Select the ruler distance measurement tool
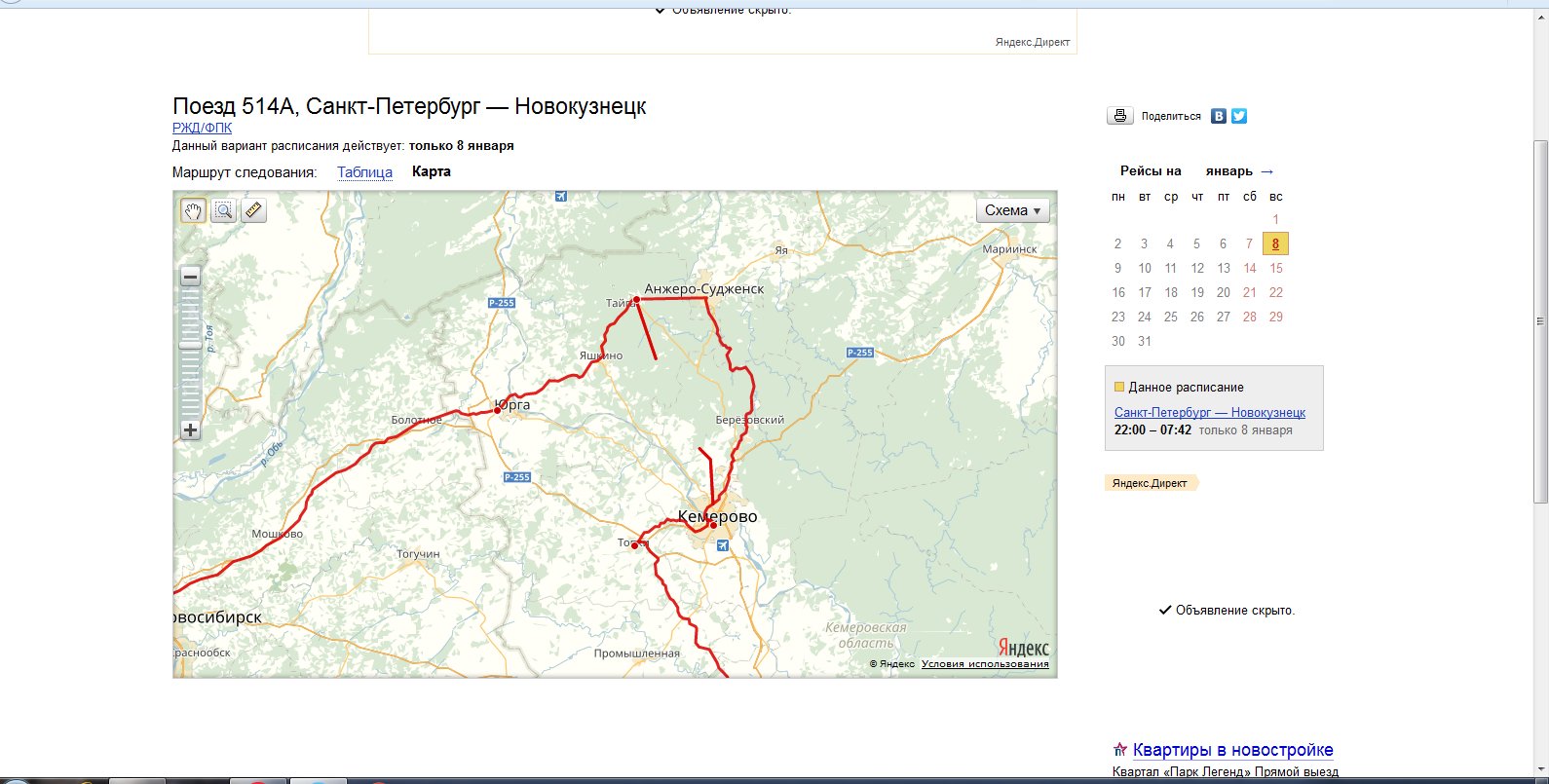This screenshot has width=1549, height=784. coord(253,210)
